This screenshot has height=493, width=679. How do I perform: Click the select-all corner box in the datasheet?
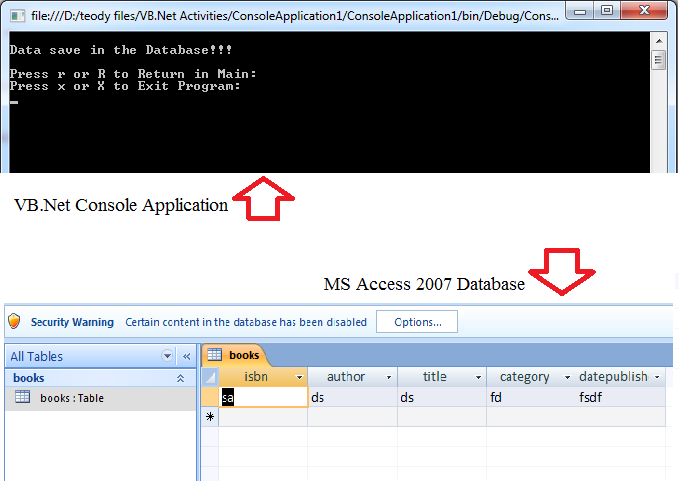click(210, 377)
